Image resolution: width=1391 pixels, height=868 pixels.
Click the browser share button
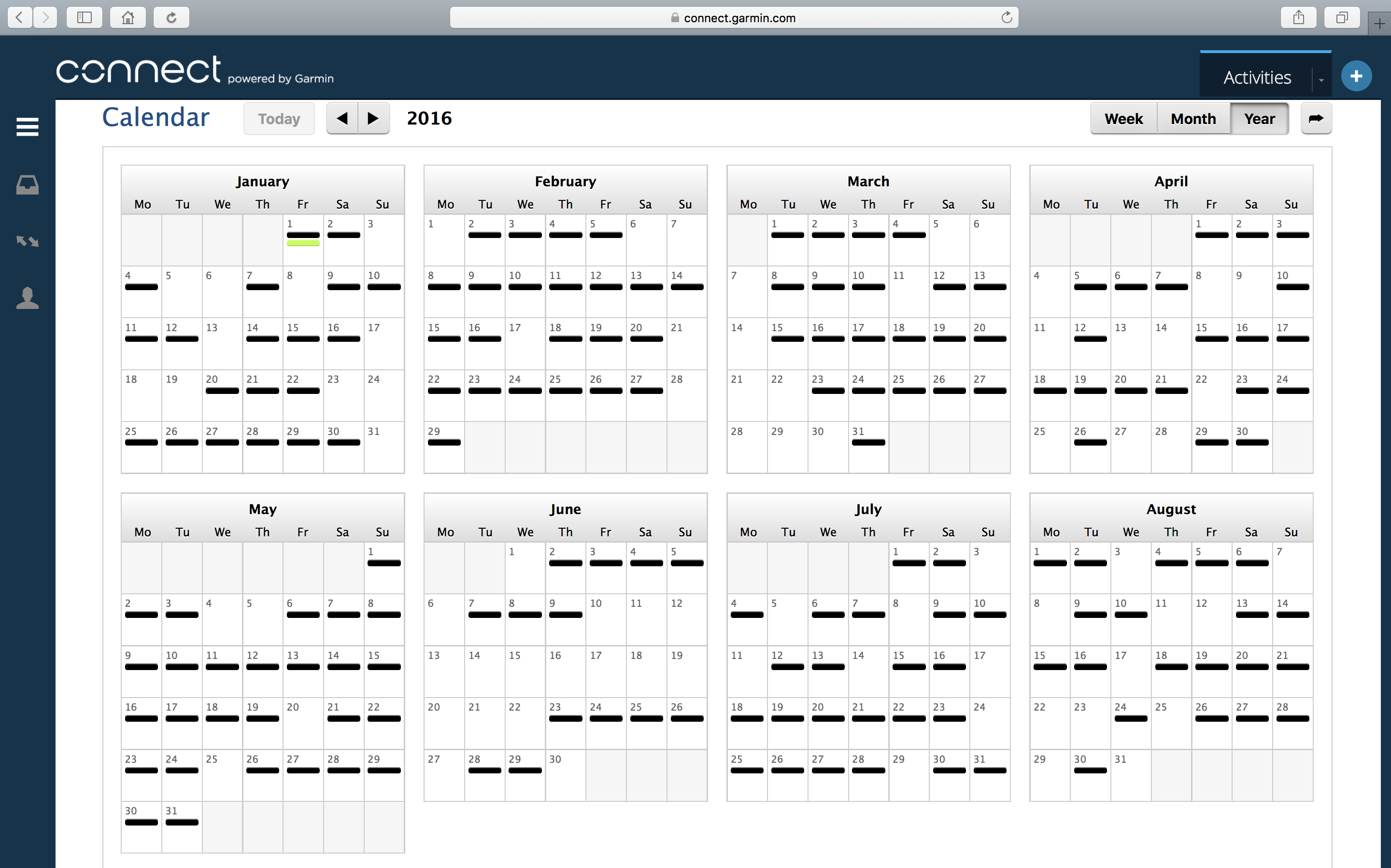tap(1299, 17)
